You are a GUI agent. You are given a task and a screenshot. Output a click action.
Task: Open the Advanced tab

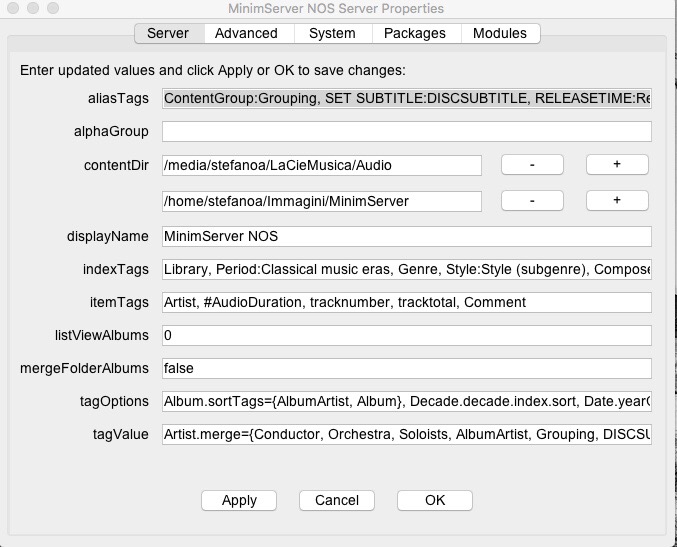[x=249, y=33]
